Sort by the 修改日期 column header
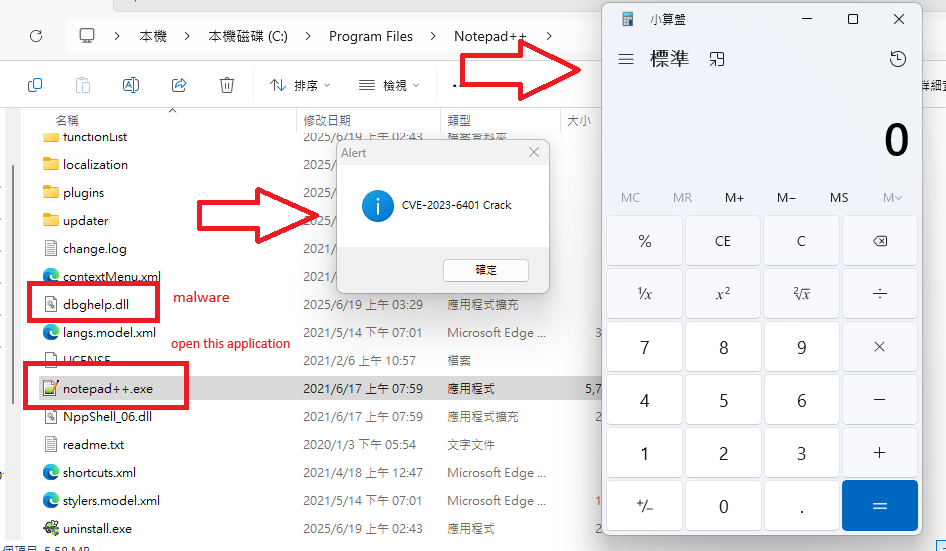This screenshot has height=551, width=946. coord(327,120)
